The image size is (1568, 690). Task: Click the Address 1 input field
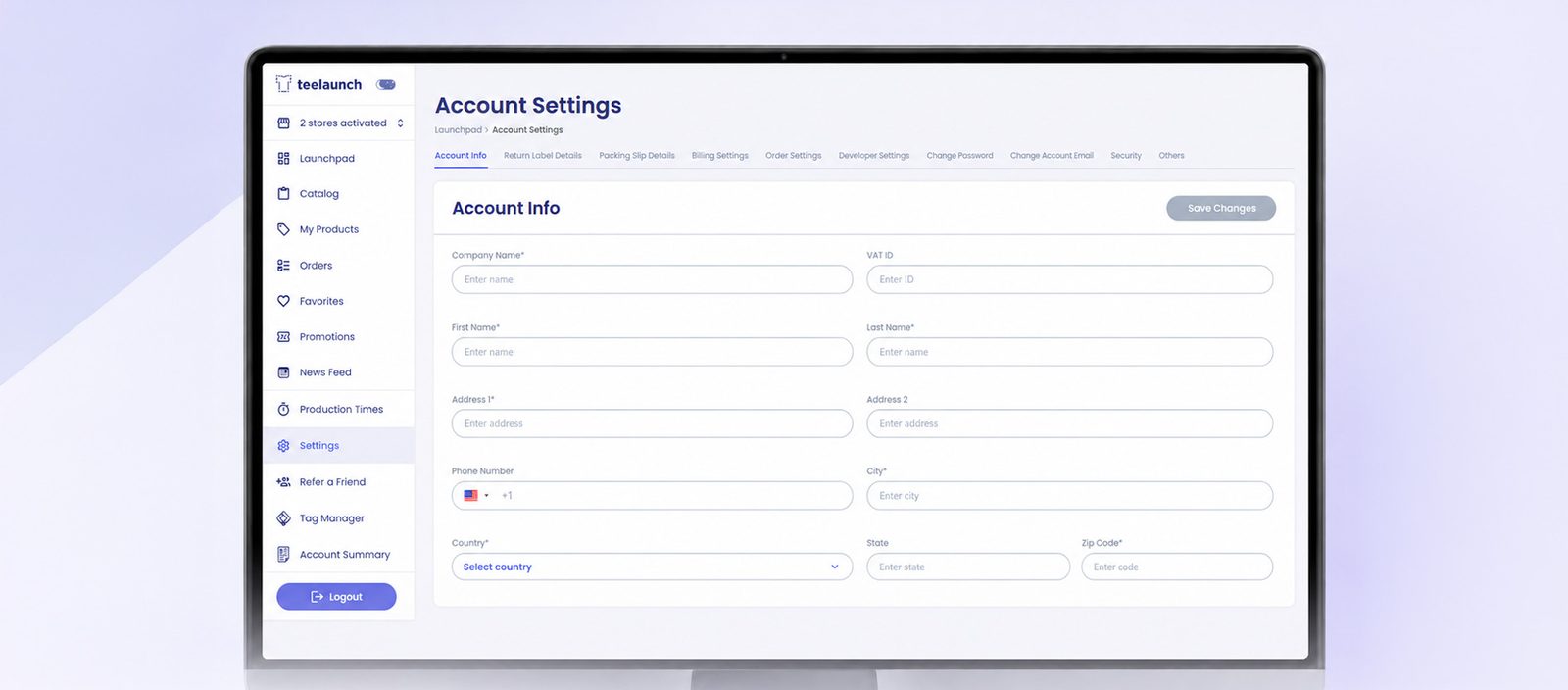(x=652, y=423)
